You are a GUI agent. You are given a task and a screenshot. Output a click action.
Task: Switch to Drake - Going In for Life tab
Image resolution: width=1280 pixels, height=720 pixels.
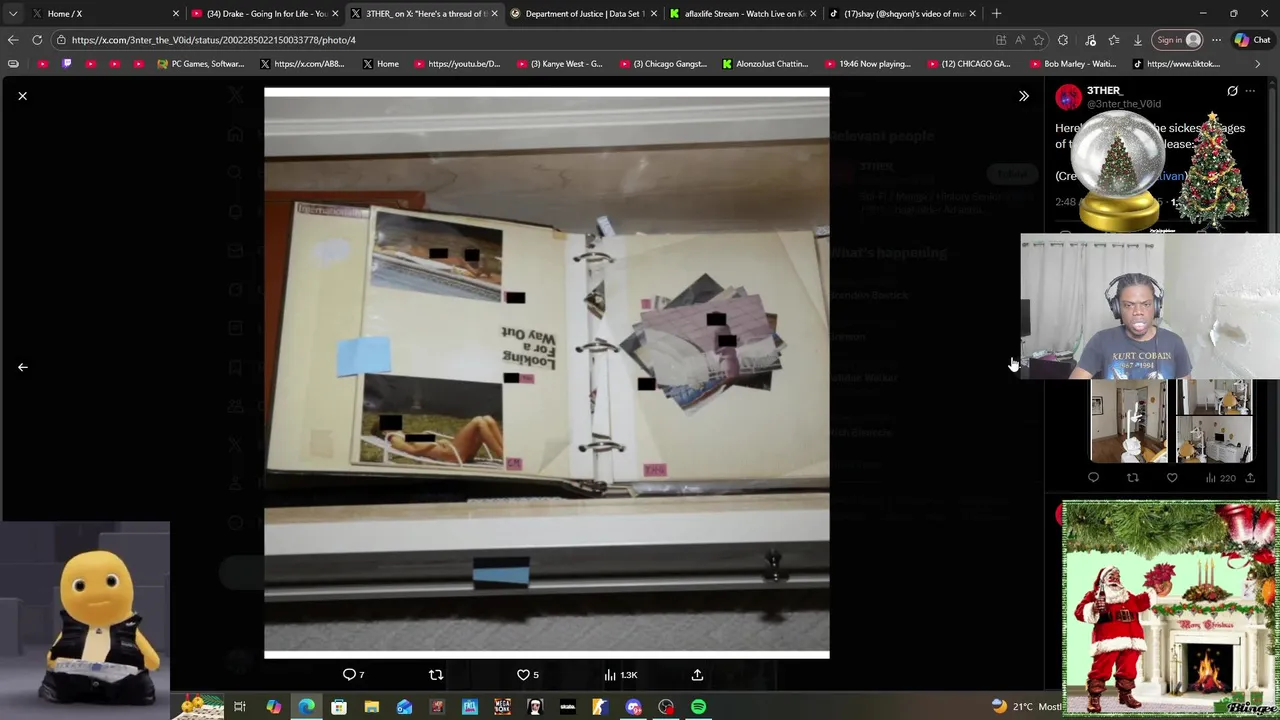265,13
